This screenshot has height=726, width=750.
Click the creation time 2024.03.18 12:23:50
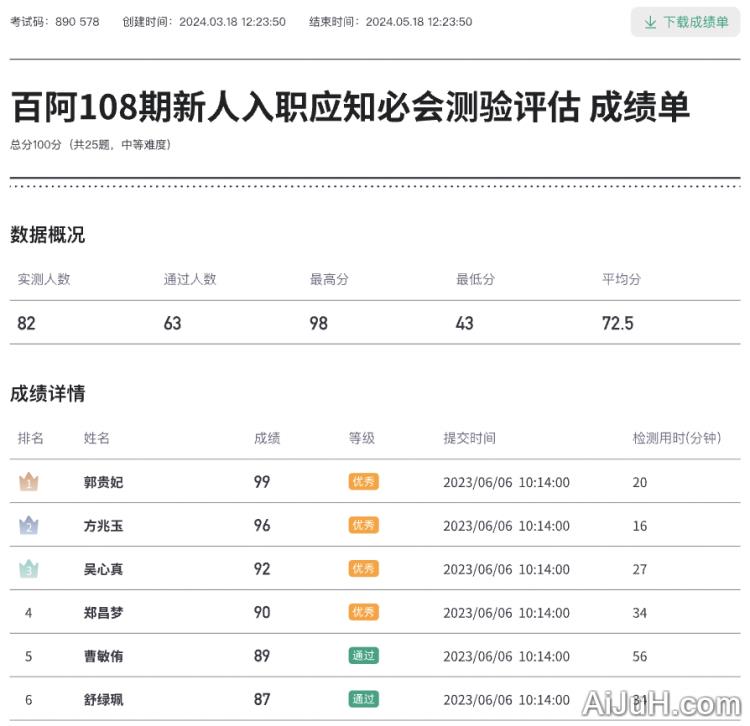coord(232,22)
